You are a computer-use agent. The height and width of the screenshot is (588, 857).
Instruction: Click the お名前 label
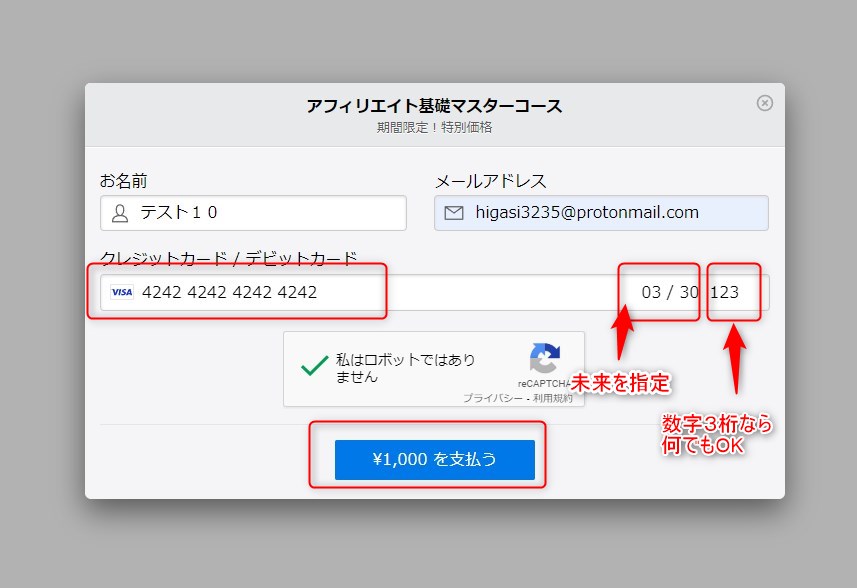coord(123,181)
